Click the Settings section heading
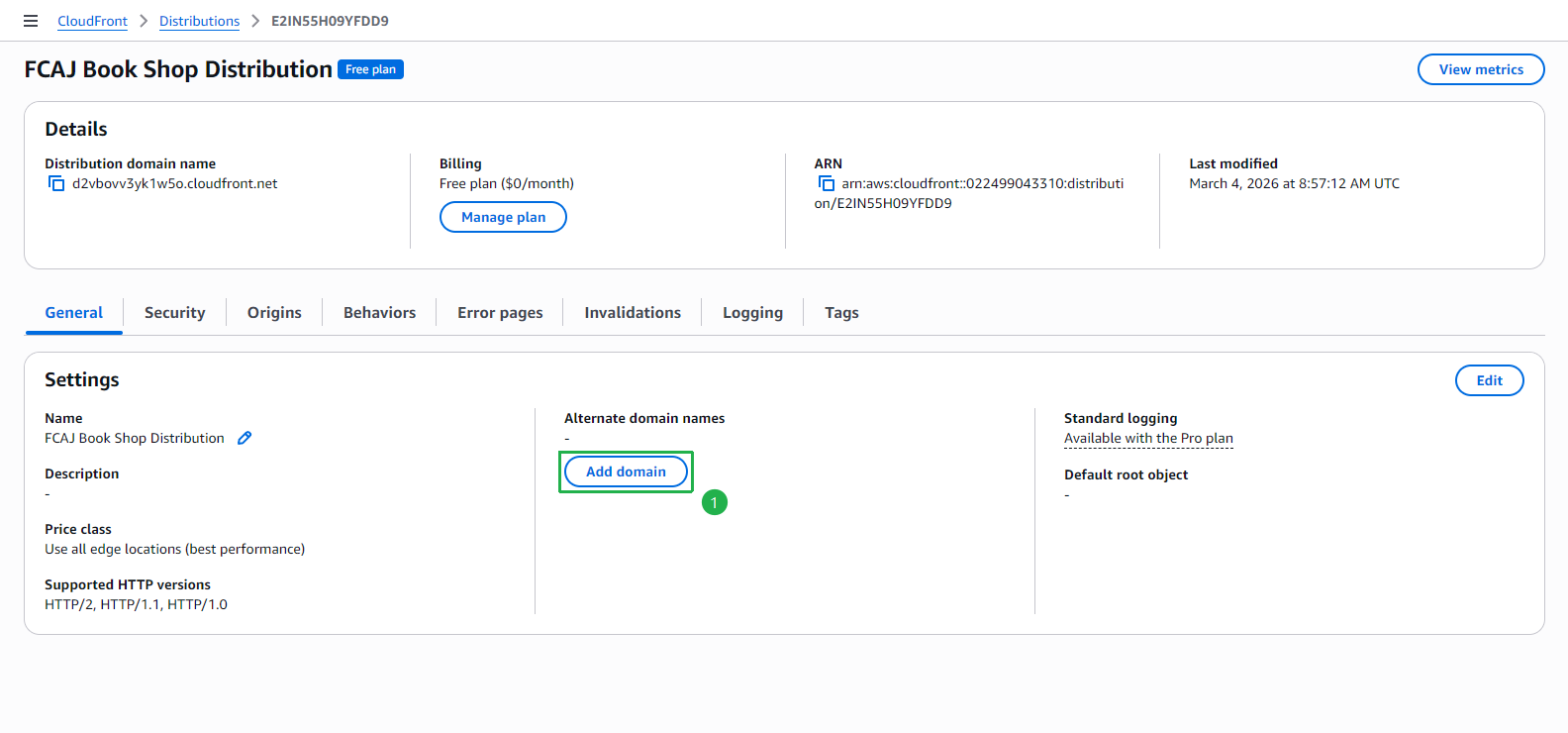1568x733 pixels. pyautogui.click(x=82, y=379)
